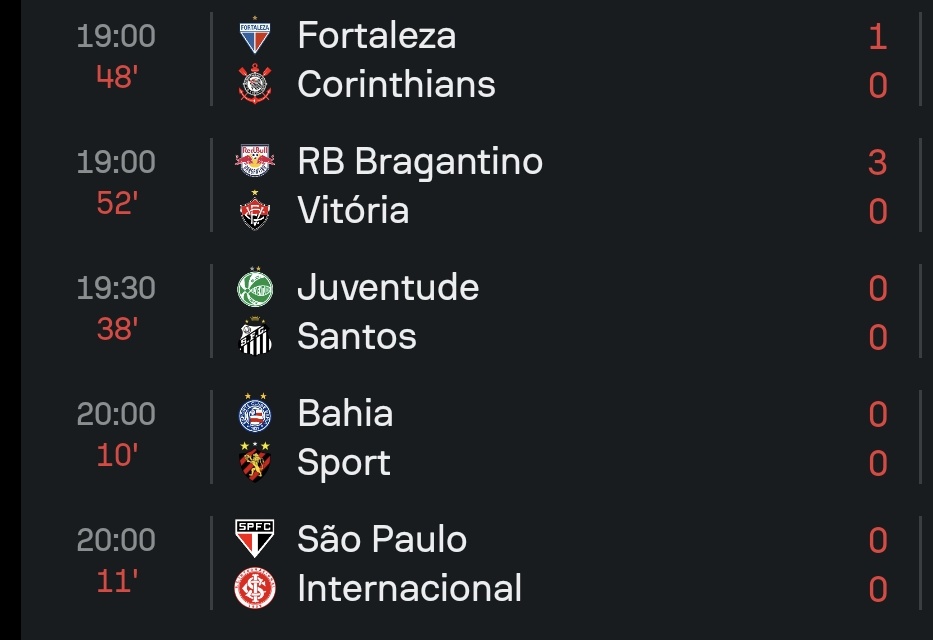Viewport: 933px width, 640px height.
Task: Click Fortaleza's score of 1
Action: [x=877, y=37]
